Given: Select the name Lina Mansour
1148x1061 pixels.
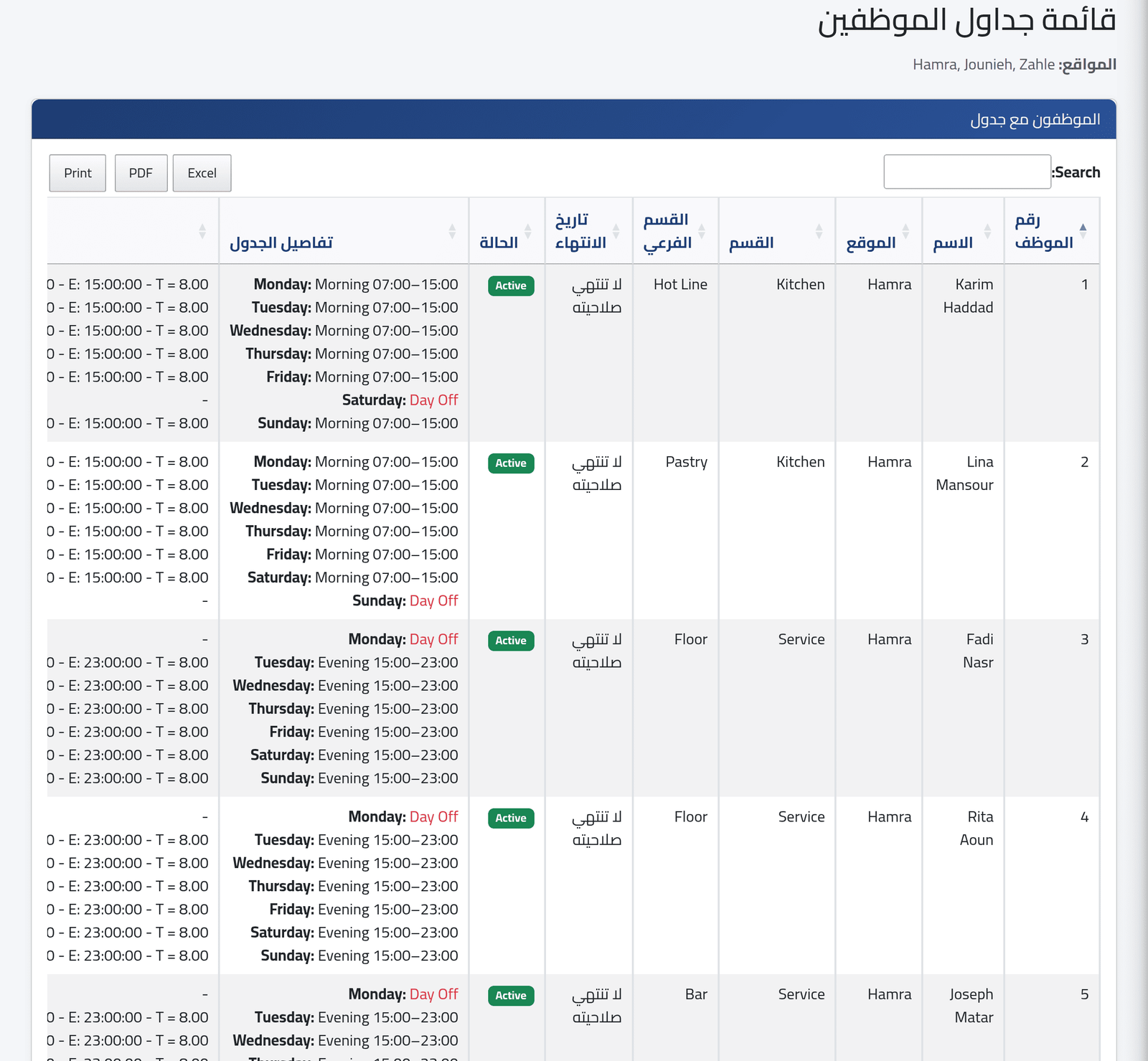Looking at the screenshot, I should click(964, 473).
